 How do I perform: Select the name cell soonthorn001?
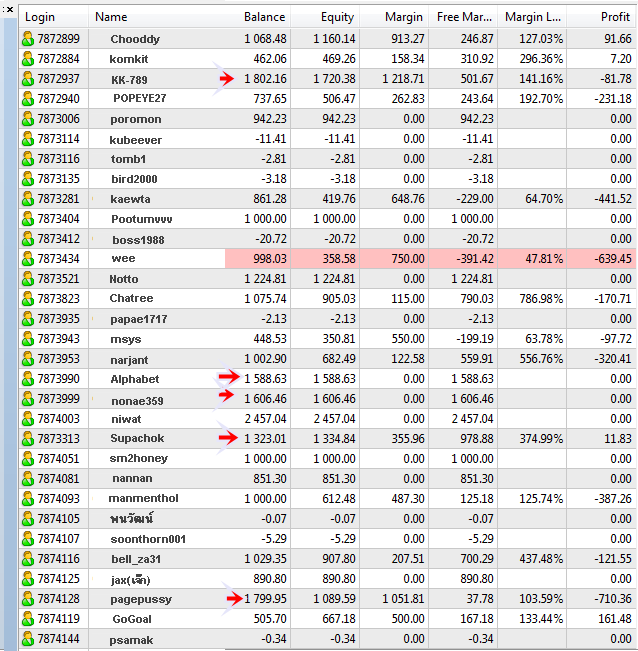[148, 539]
